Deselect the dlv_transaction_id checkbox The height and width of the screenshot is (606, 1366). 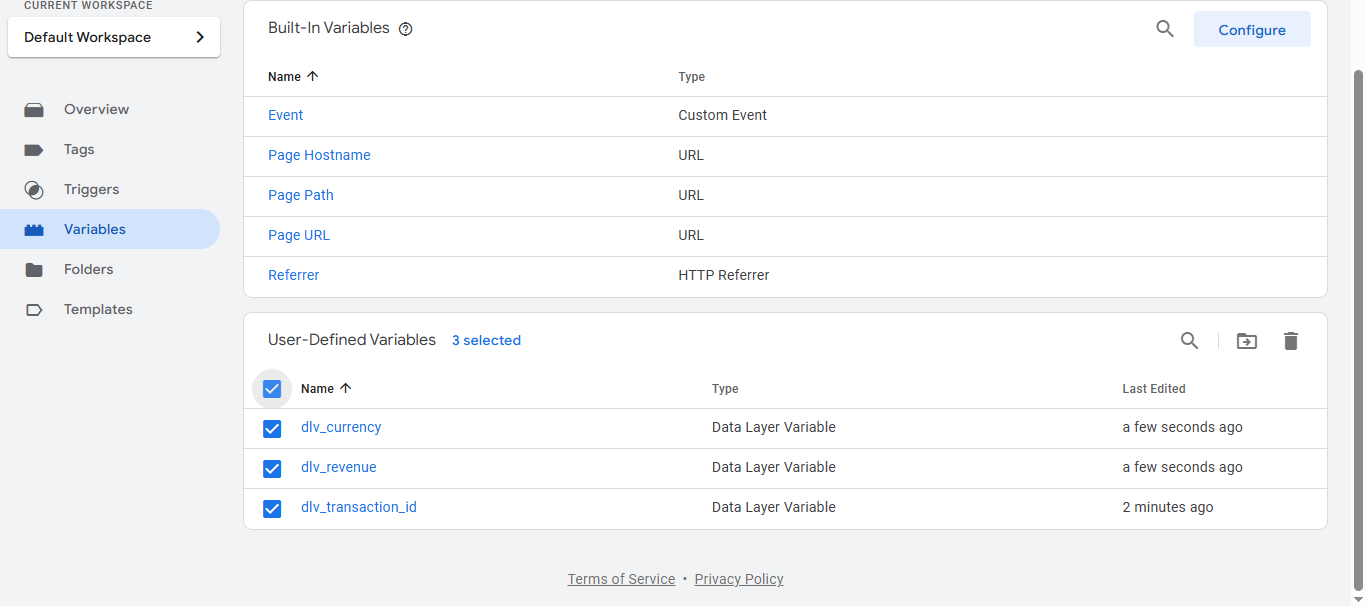pos(272,509)
